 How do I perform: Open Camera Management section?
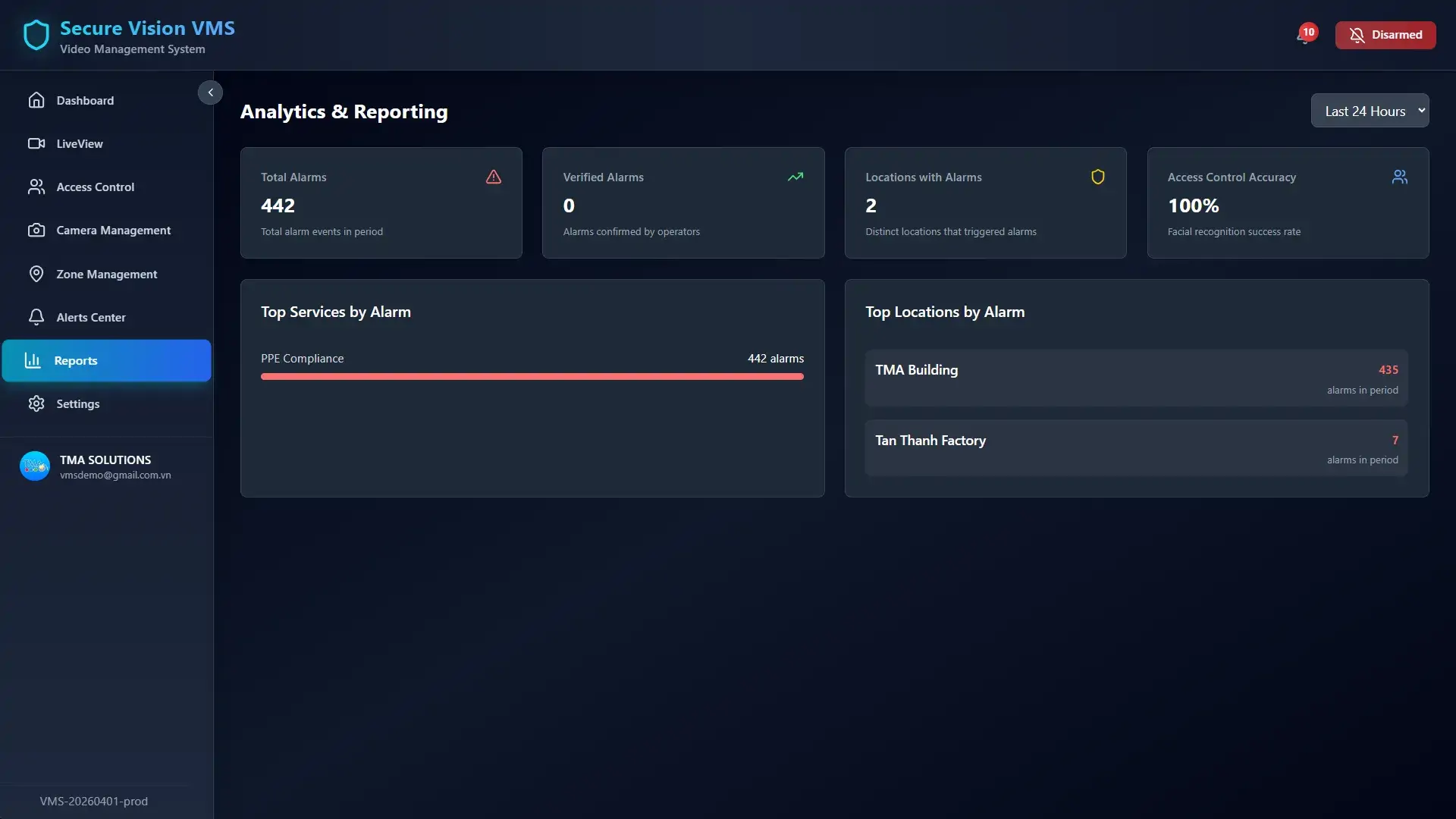(x=106, y=230)
